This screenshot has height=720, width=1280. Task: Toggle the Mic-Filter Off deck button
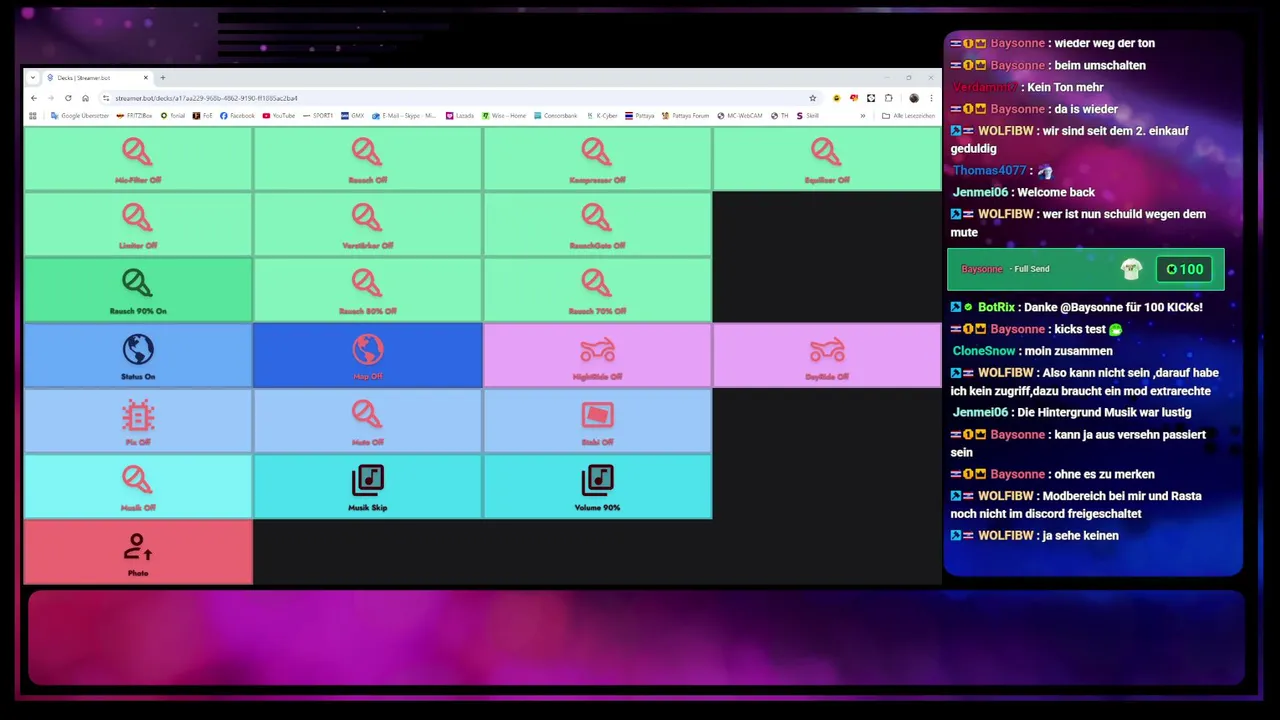click(x=138, y=158)
